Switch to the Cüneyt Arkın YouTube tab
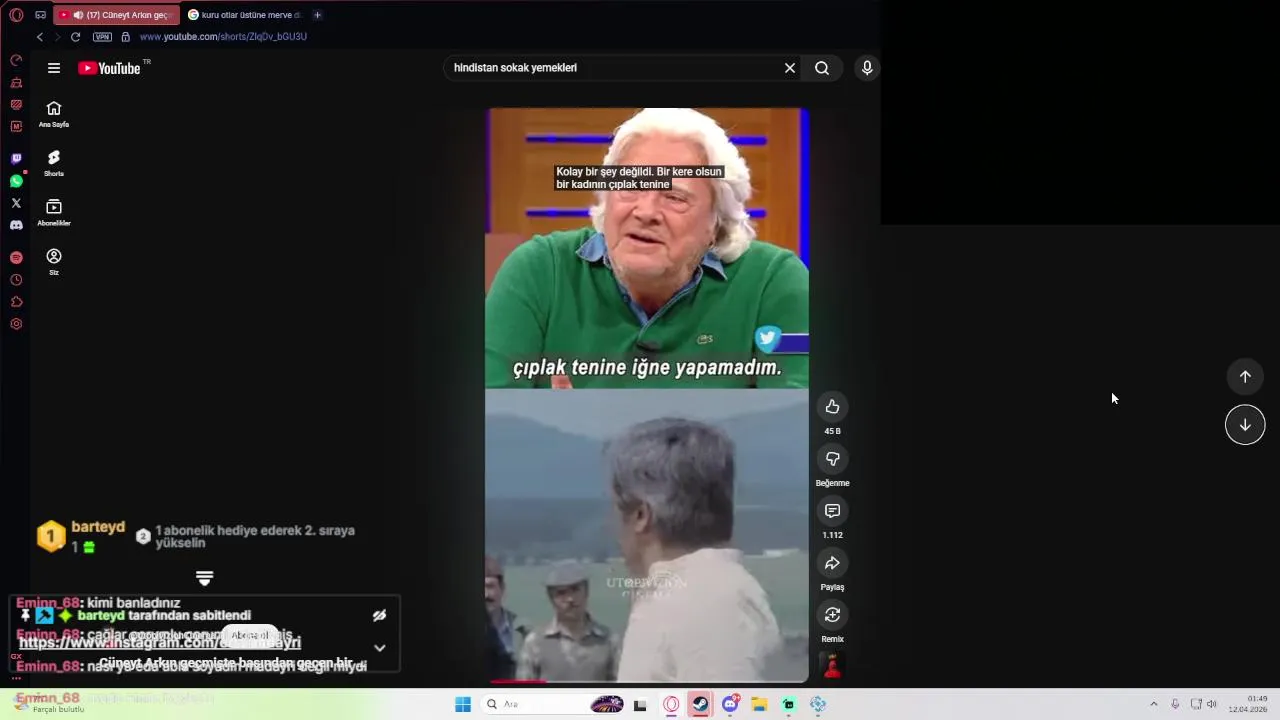This screenshot has height=720, width=1280. 115,15
